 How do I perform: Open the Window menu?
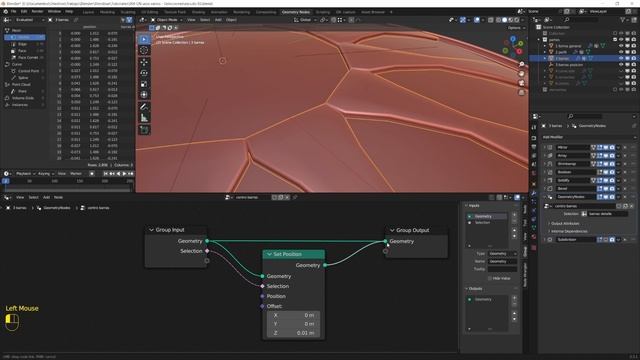tap(54, 11)
